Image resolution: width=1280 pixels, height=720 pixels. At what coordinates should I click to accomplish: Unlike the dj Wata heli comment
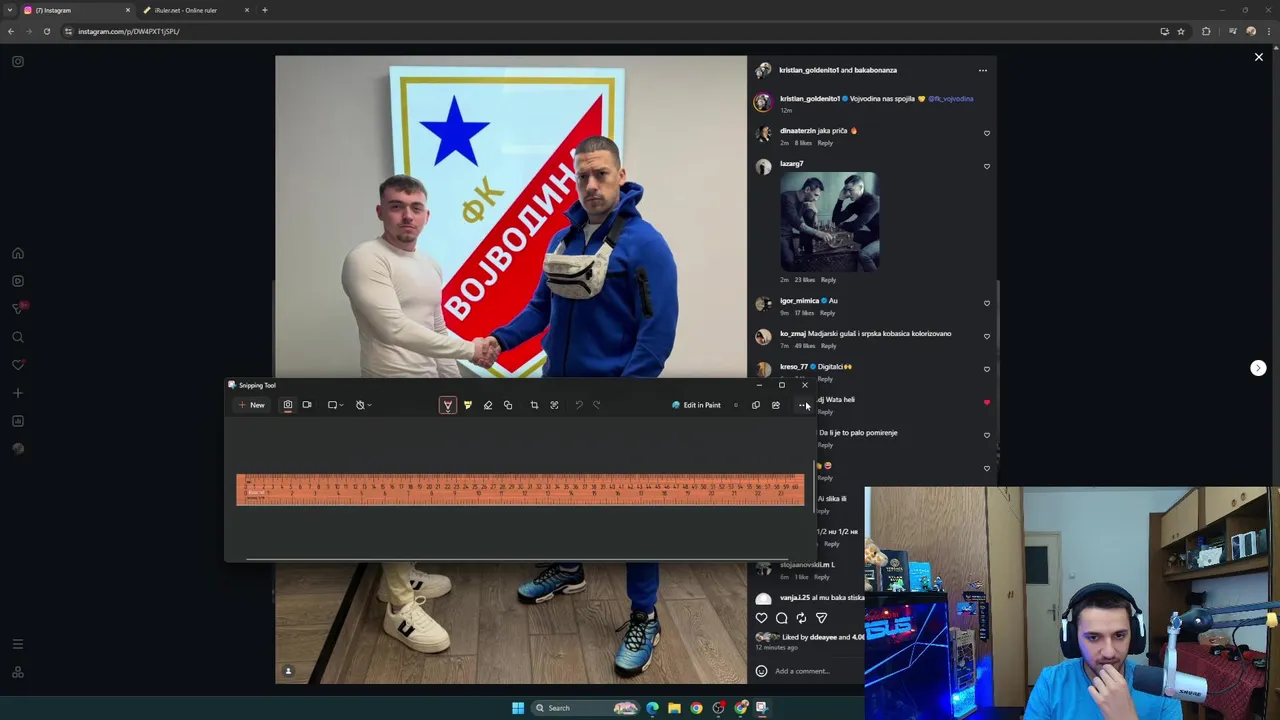987,402
